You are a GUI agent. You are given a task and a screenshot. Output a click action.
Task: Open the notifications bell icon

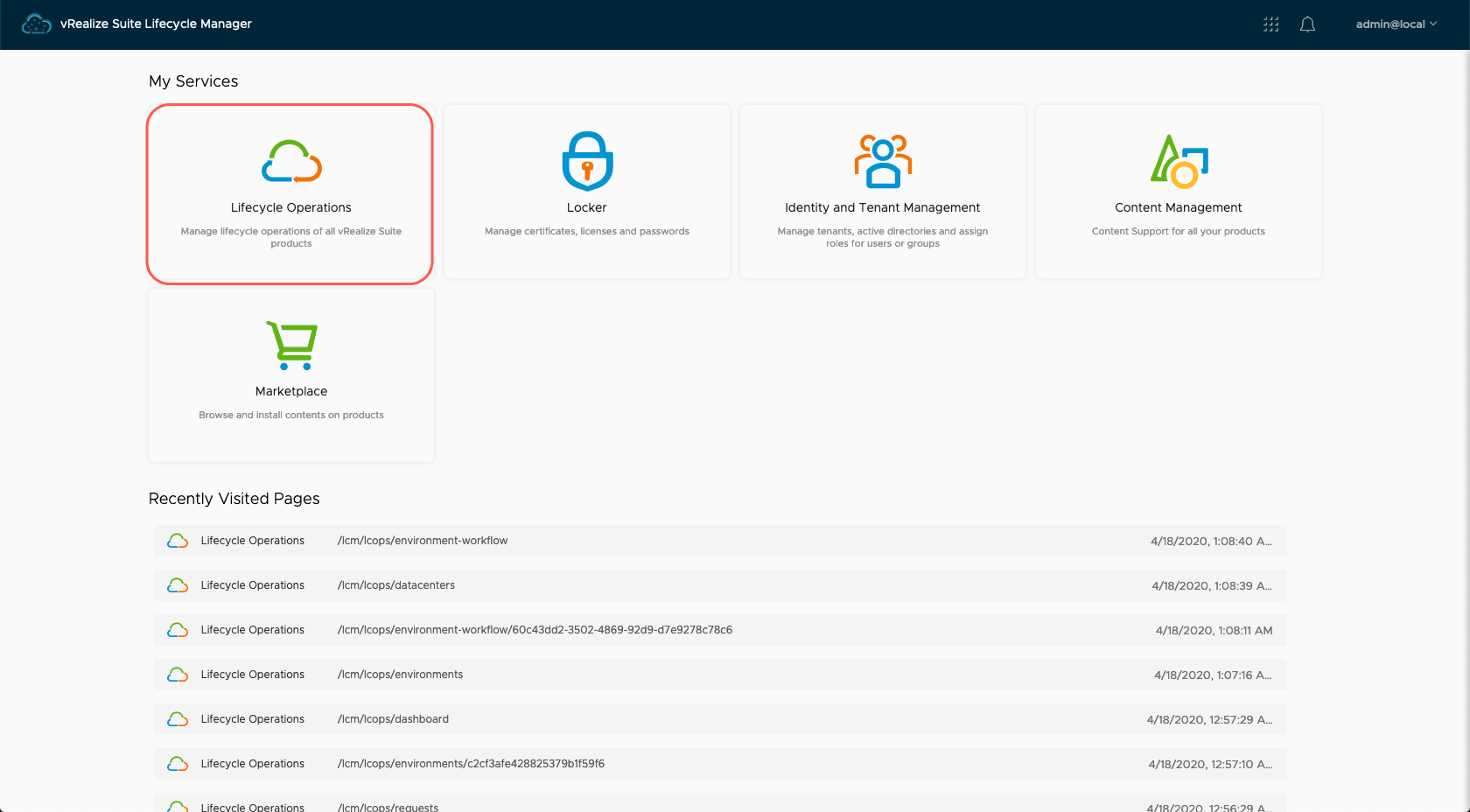click(x=1307, y=24)
